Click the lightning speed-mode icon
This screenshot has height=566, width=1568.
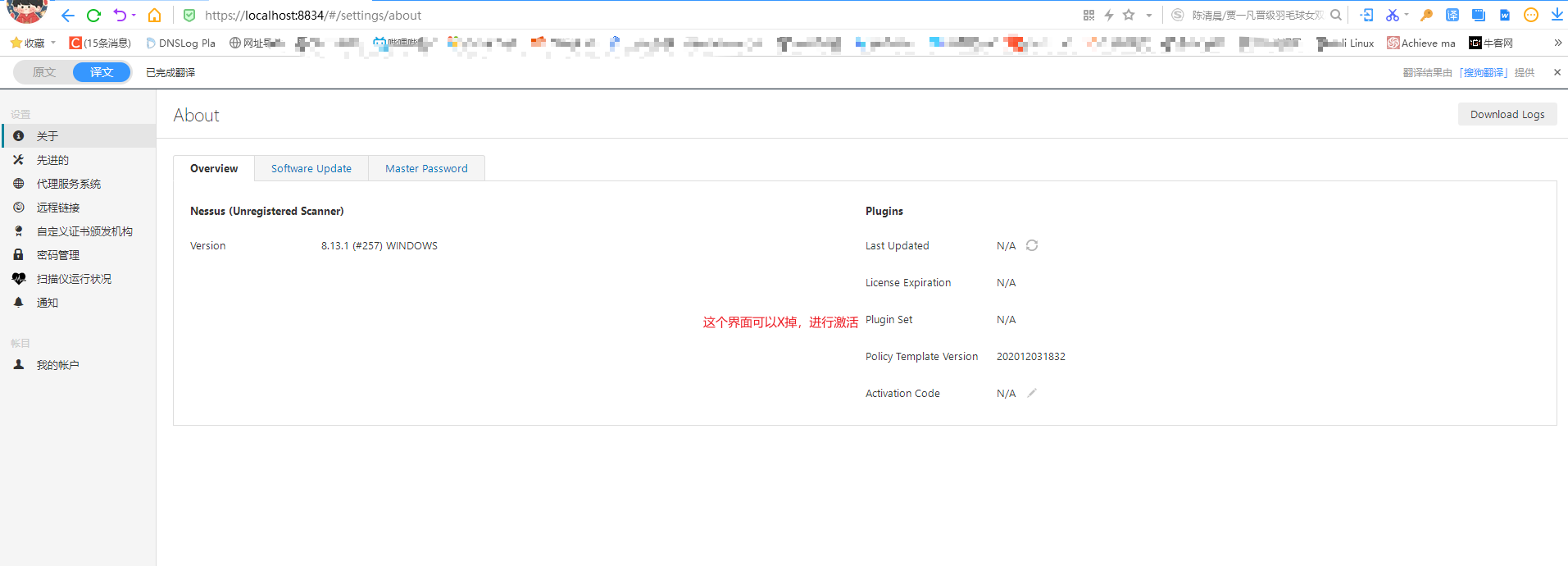pos(1109,15)
